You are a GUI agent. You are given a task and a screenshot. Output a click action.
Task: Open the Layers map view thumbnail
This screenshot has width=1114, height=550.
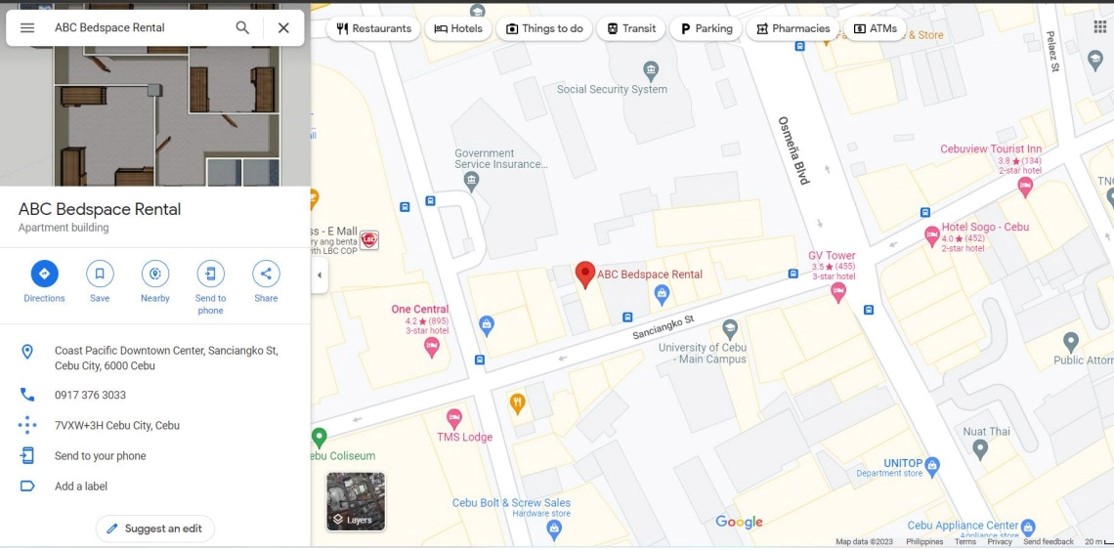tap(355, 502)
